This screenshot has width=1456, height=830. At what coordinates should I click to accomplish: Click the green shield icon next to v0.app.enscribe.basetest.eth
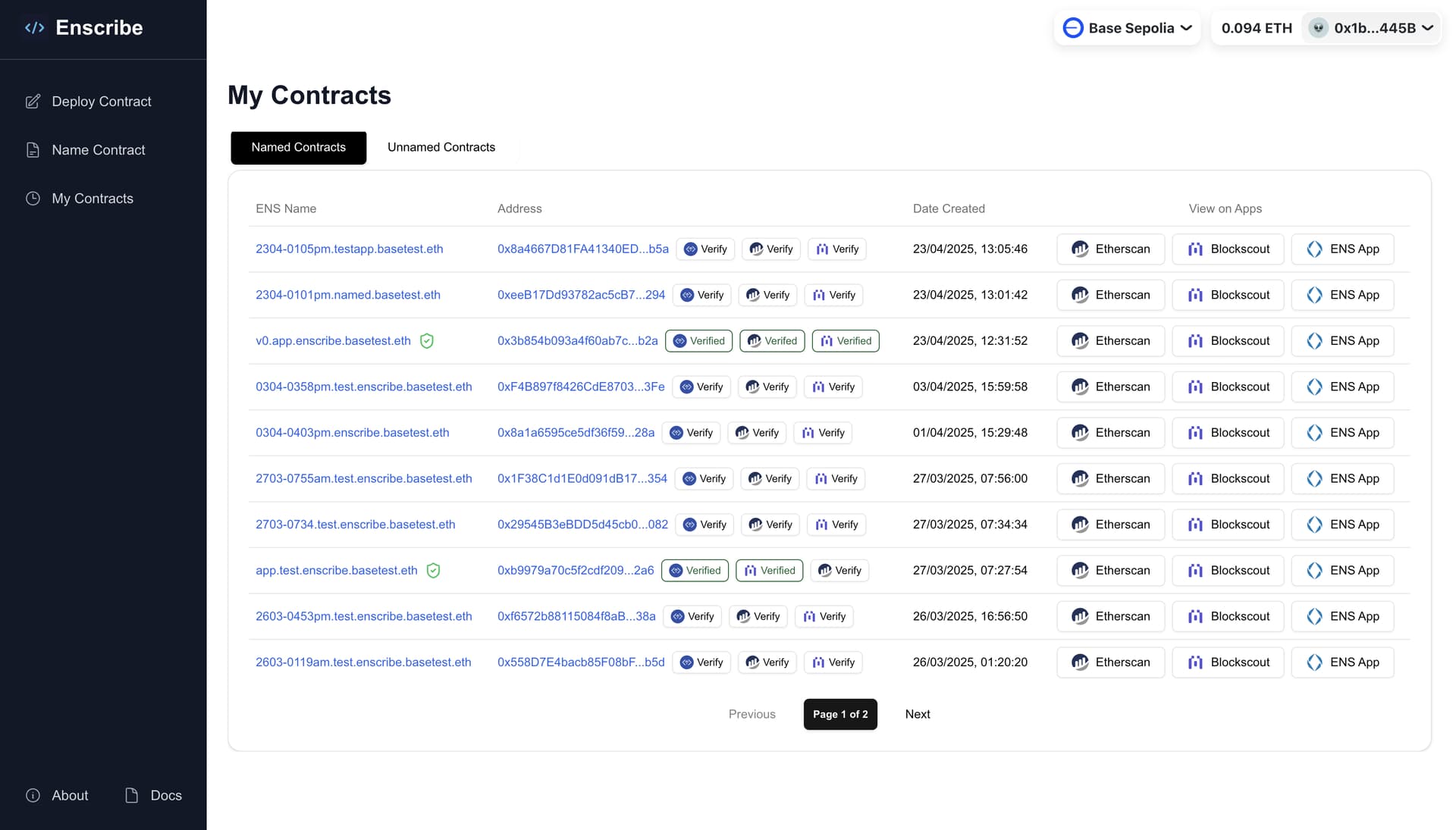click(427, 341)
